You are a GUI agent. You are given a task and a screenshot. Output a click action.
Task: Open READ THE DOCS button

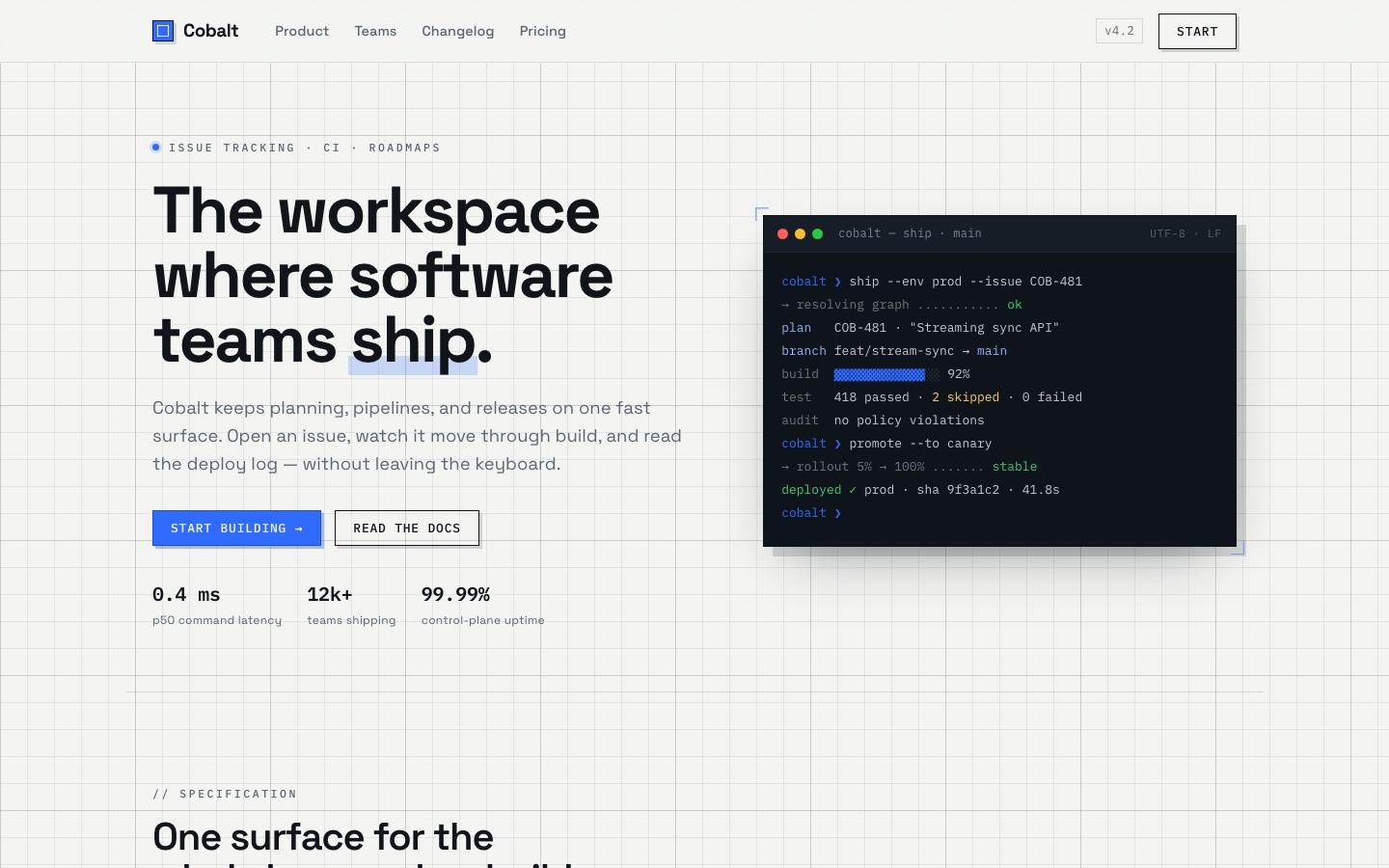406,528
